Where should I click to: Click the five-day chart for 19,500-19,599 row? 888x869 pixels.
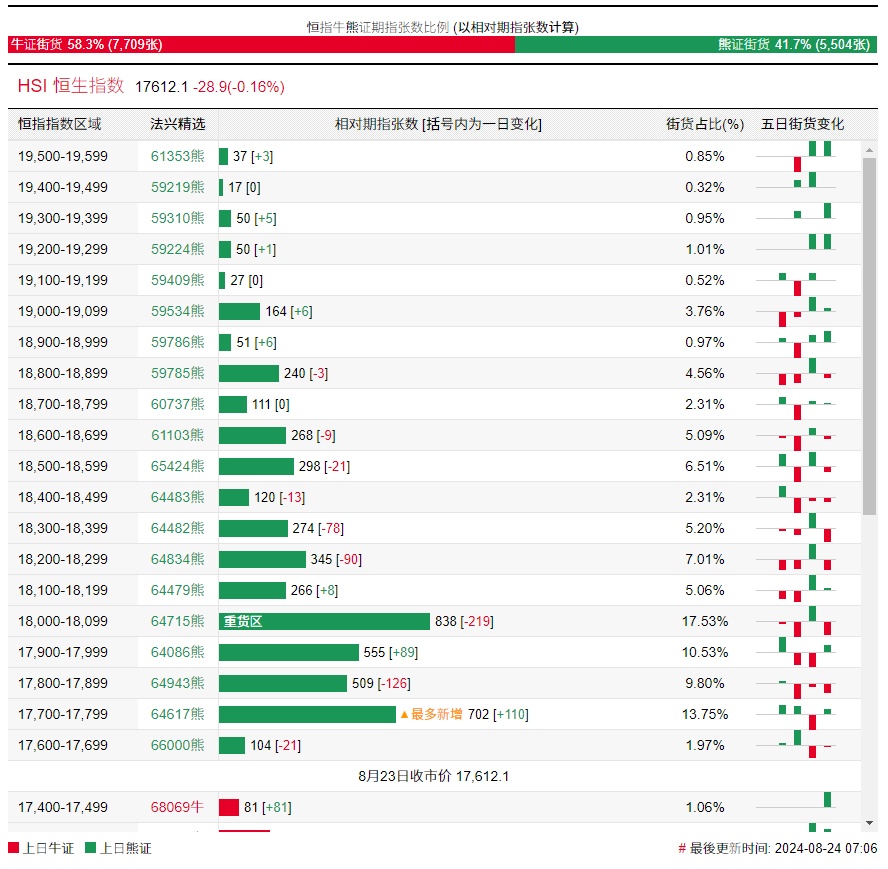pos(808,156)
